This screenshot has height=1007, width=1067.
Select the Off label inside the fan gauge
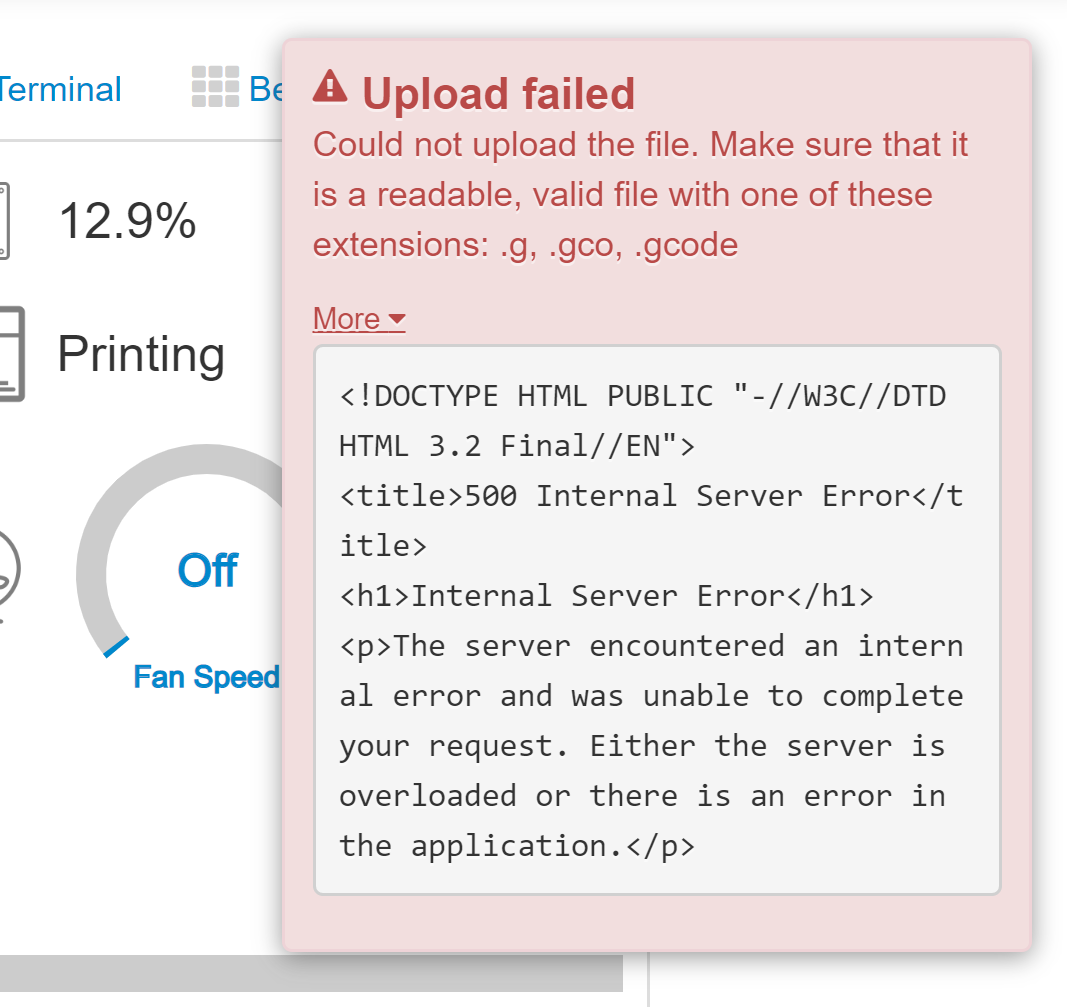(x=206, y=570)
